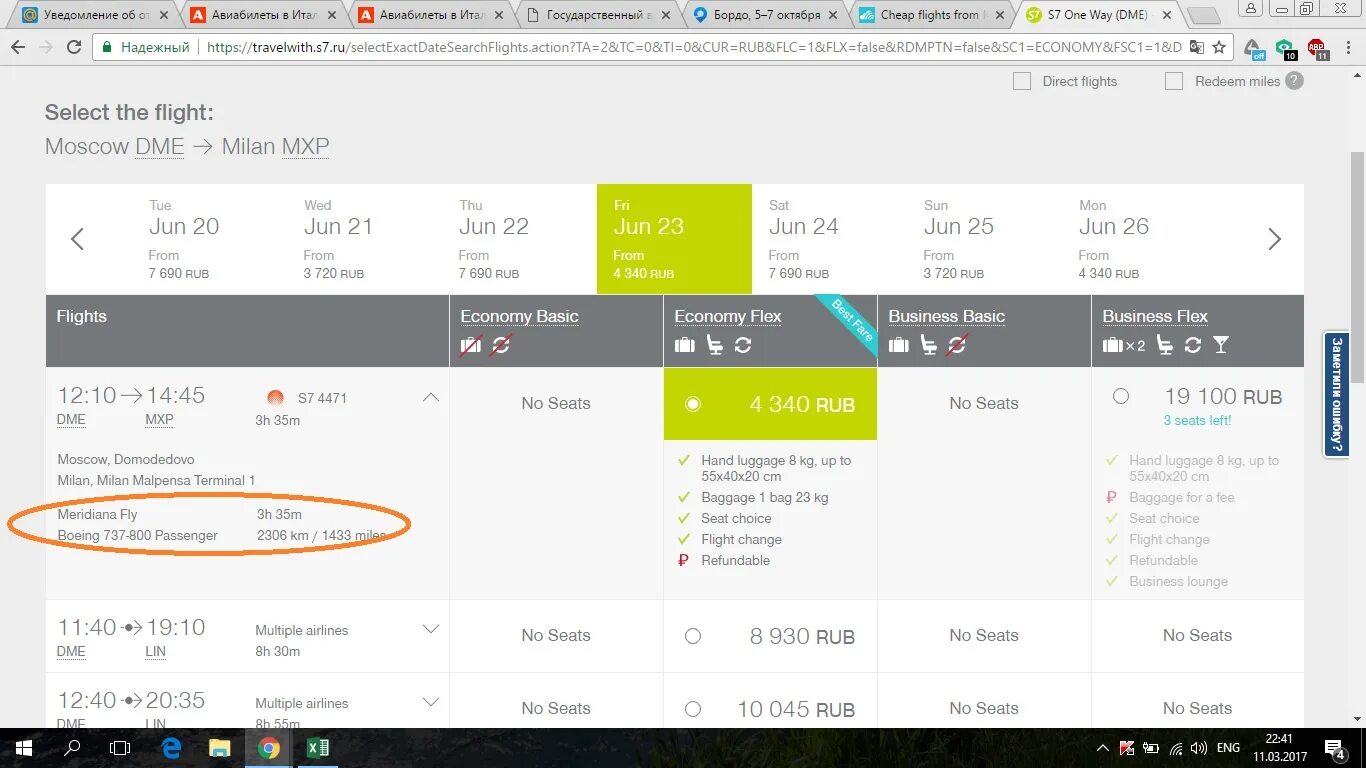Click the Business Flex cocktail lounge icon
This screenshot has height=768, width=1366.
coord(1221,345)
